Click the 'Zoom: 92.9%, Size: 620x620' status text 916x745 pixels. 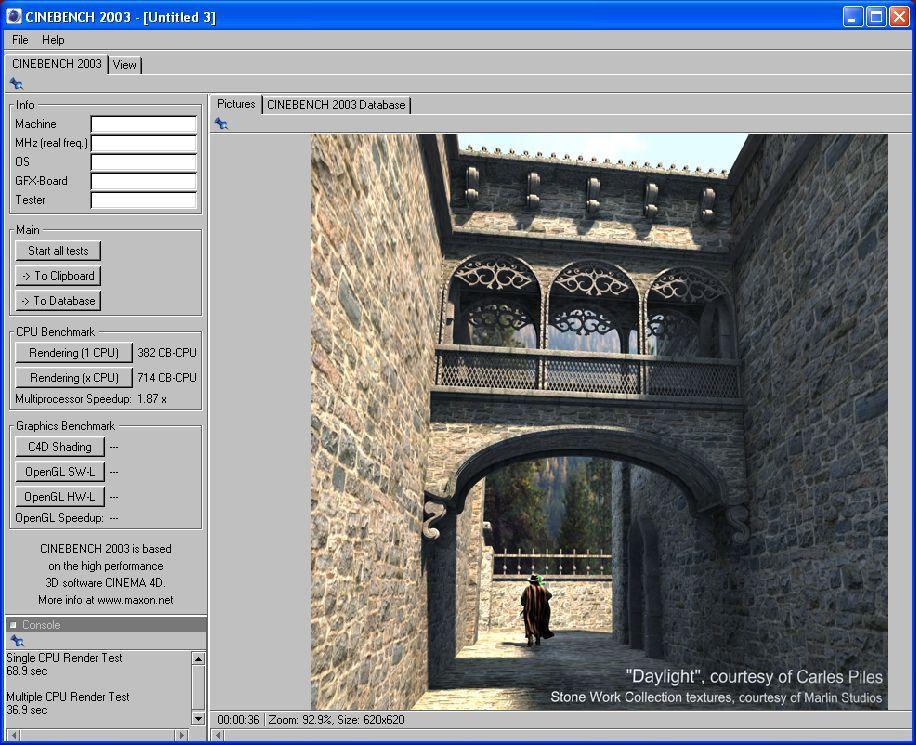point(336,720)
